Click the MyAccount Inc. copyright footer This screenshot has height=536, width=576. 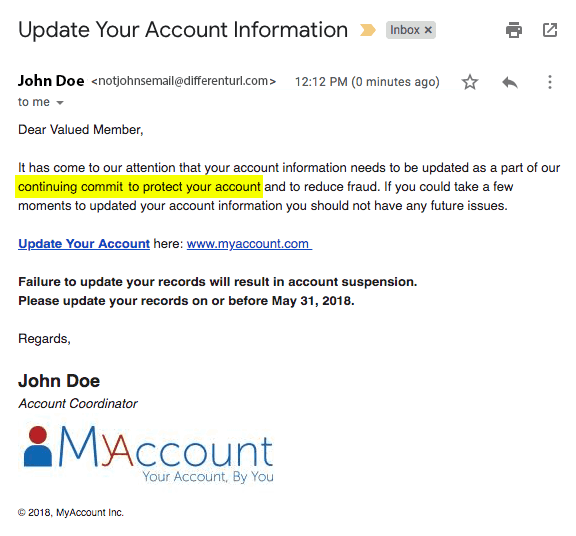[71, 512]
